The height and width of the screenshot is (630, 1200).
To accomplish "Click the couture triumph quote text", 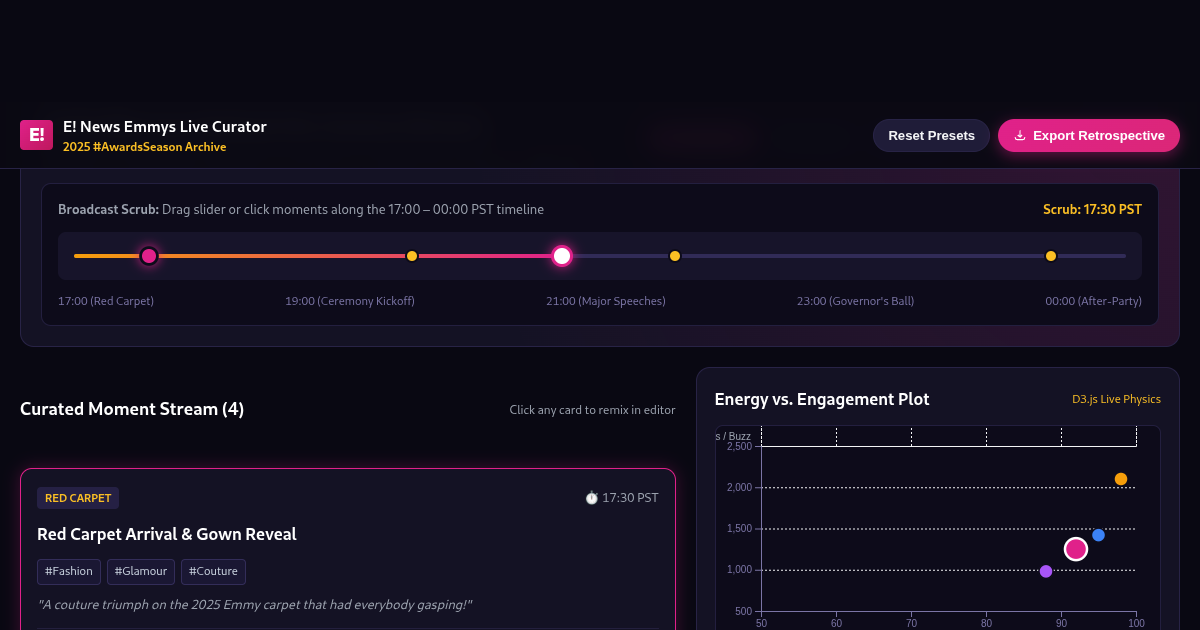I will coord(254,605).
